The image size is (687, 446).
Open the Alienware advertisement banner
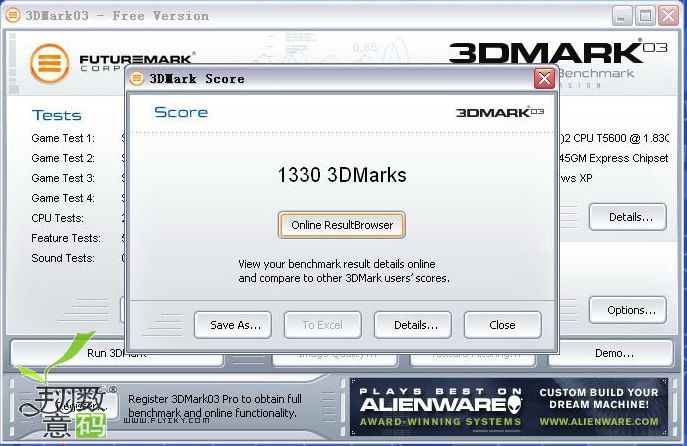(x=509, y=407)
